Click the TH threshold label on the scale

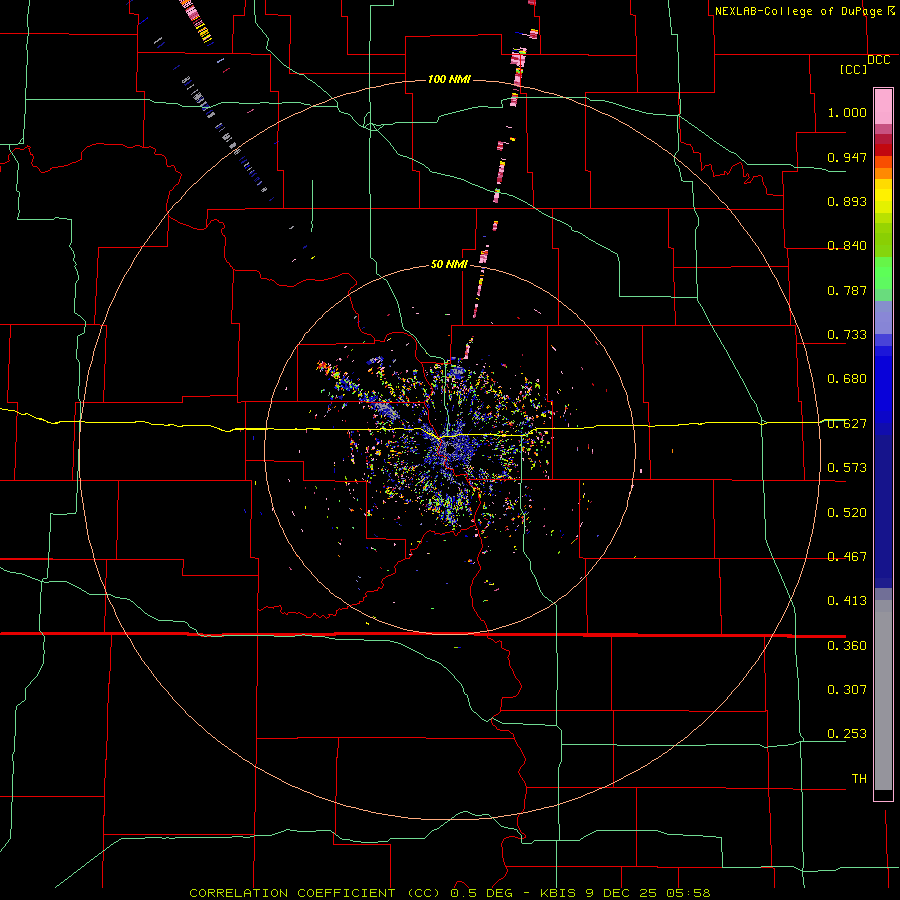[859, 779]
